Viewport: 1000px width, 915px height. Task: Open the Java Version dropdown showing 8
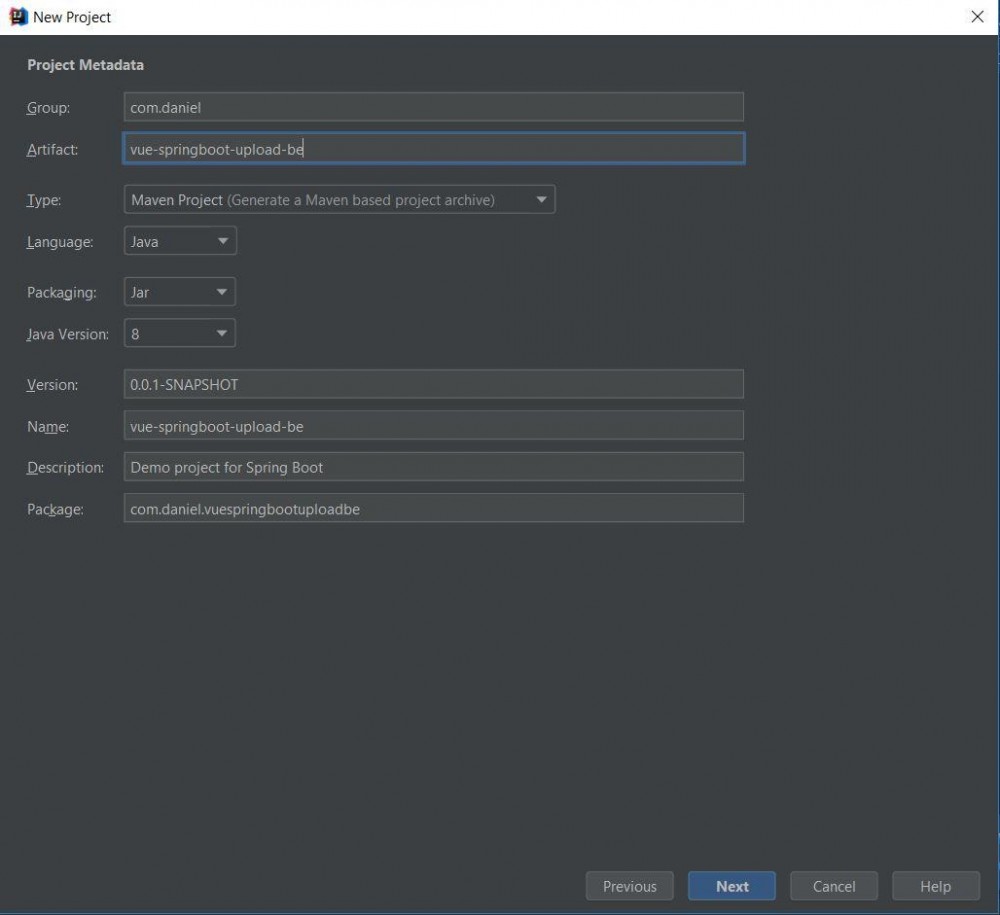[178, 333]
